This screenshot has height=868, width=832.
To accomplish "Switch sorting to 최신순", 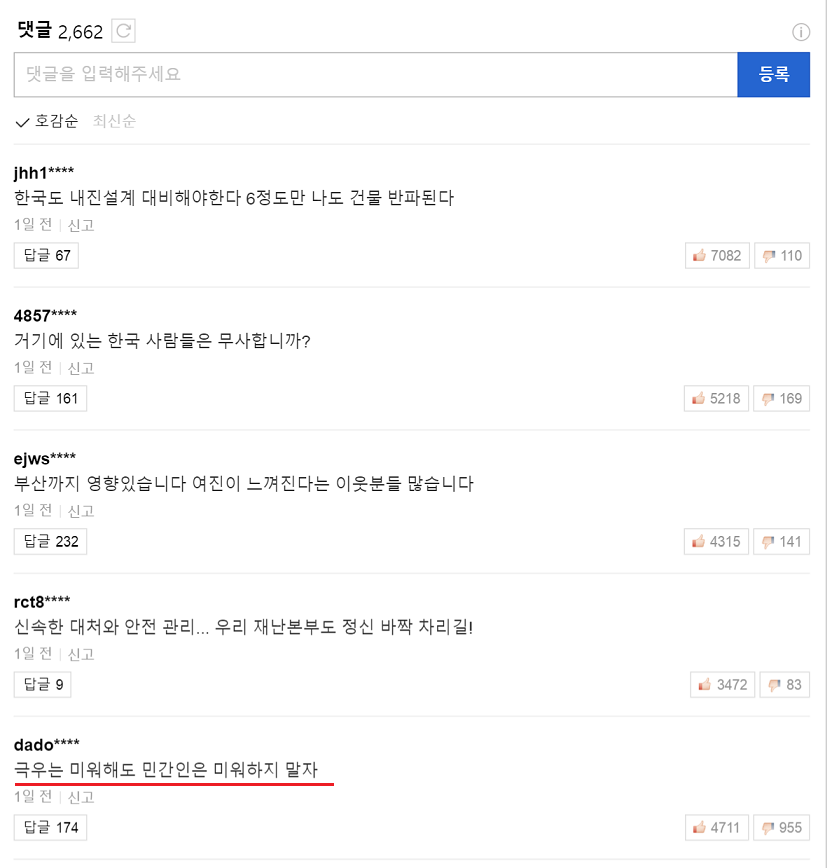I will (x=113, y=121).
